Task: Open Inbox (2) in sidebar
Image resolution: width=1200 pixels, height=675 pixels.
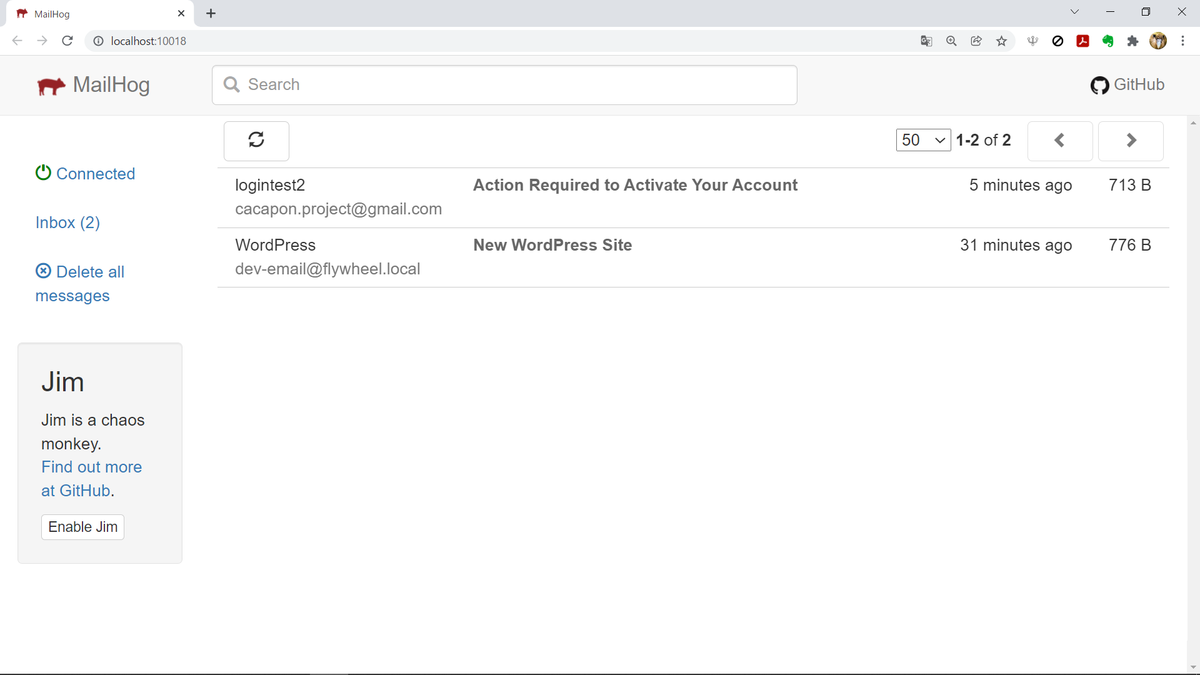Action: coord(68,222)
